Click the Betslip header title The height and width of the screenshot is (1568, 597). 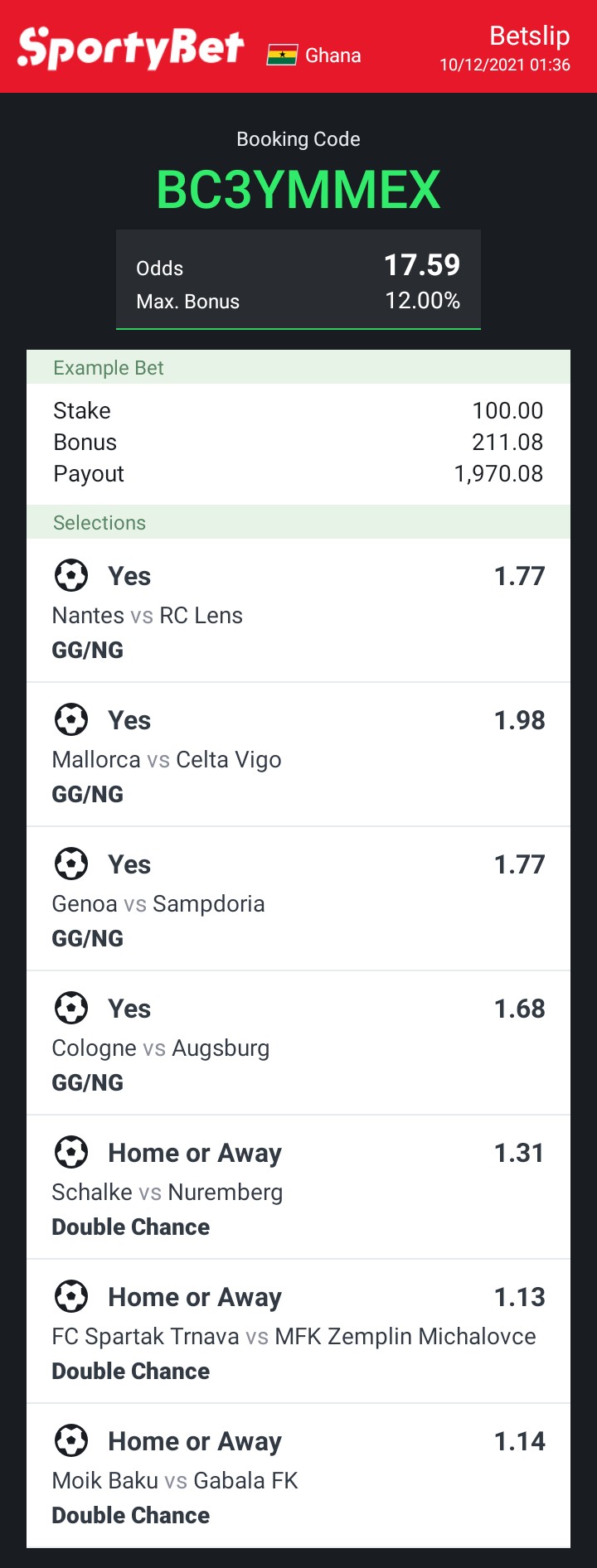[x=529, y=36]
